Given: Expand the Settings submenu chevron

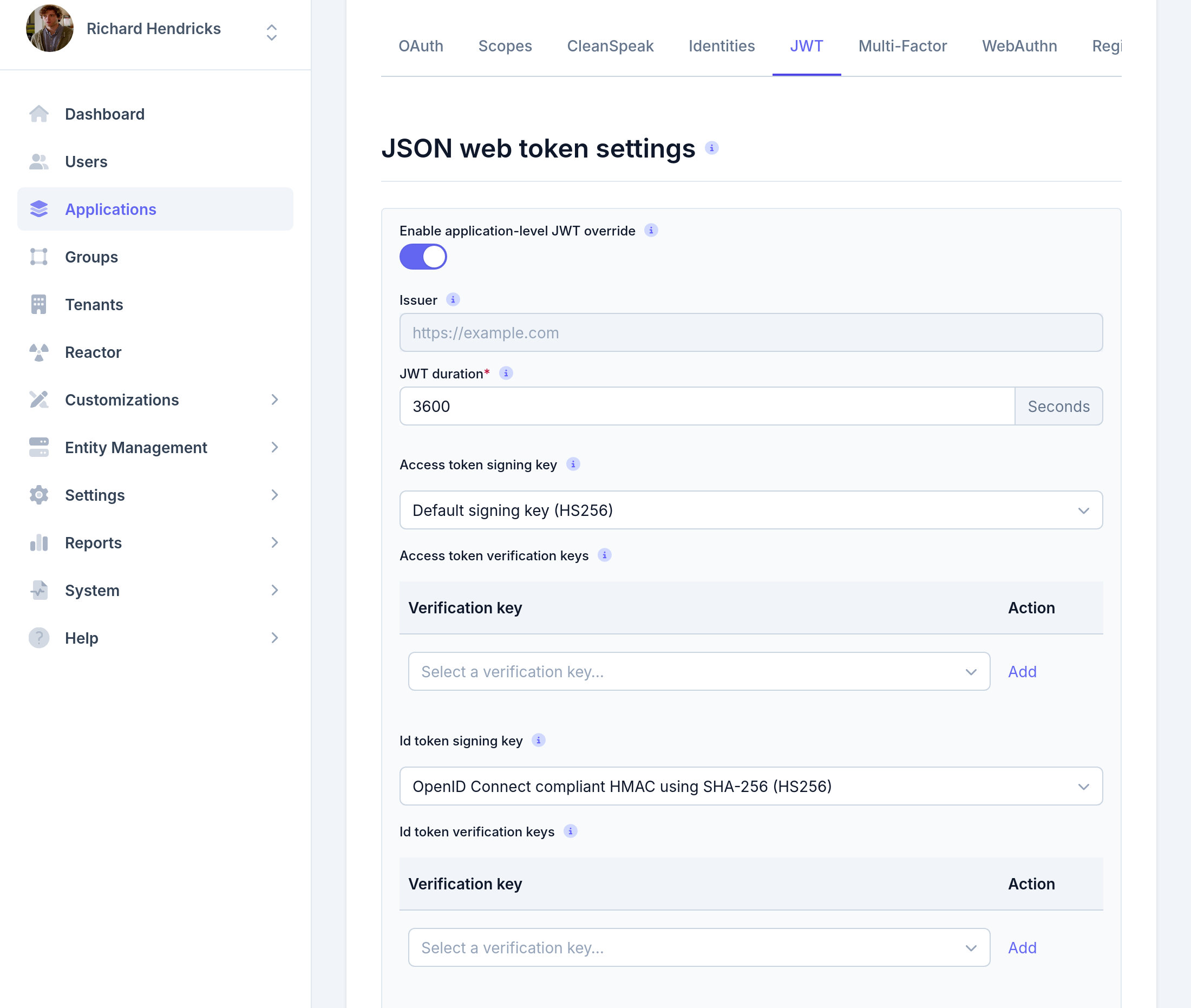Looking at the screenshot, I should (x=275, y=495).
